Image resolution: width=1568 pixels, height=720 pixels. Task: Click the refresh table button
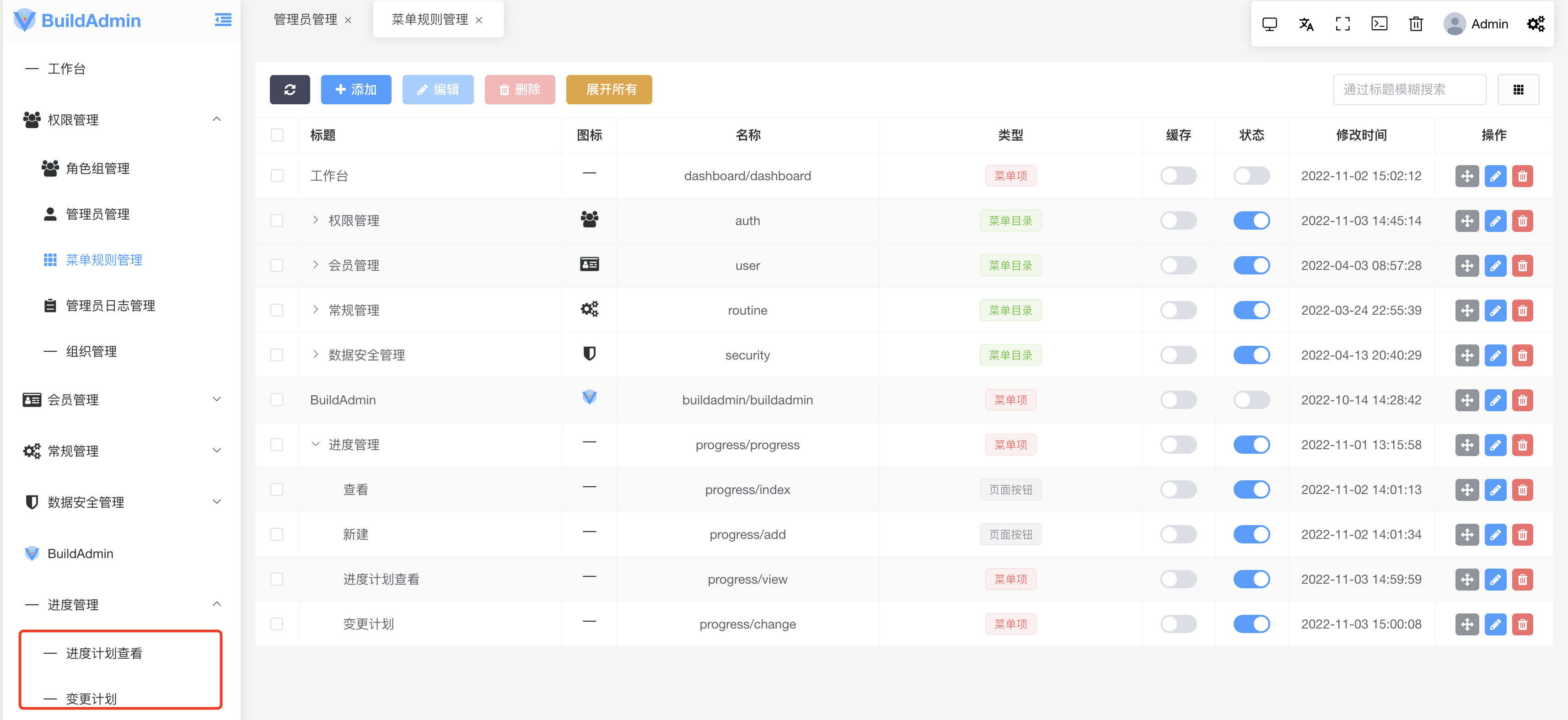pyautogui.click(x=290, y=90)
